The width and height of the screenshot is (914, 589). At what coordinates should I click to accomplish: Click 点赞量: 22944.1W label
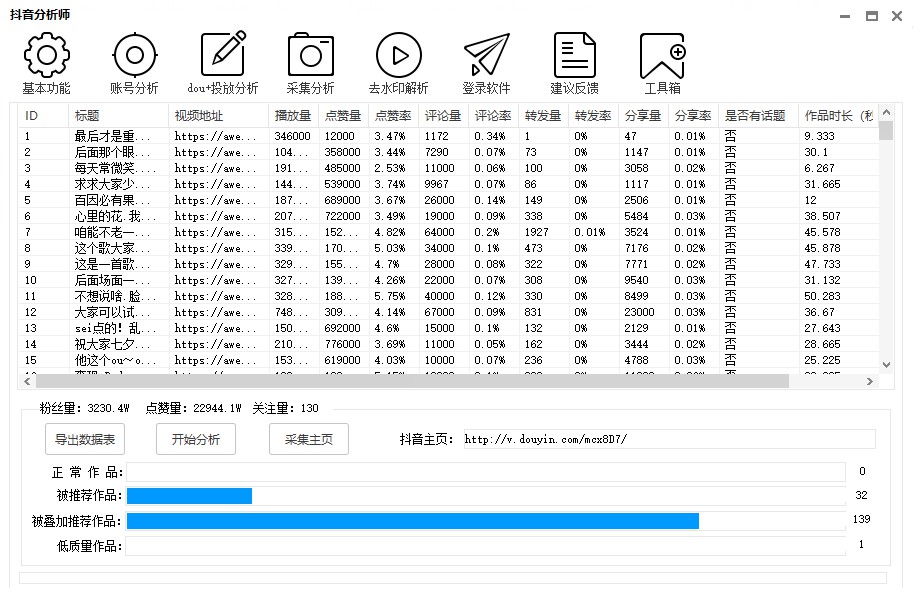click(x=193, y=408)
